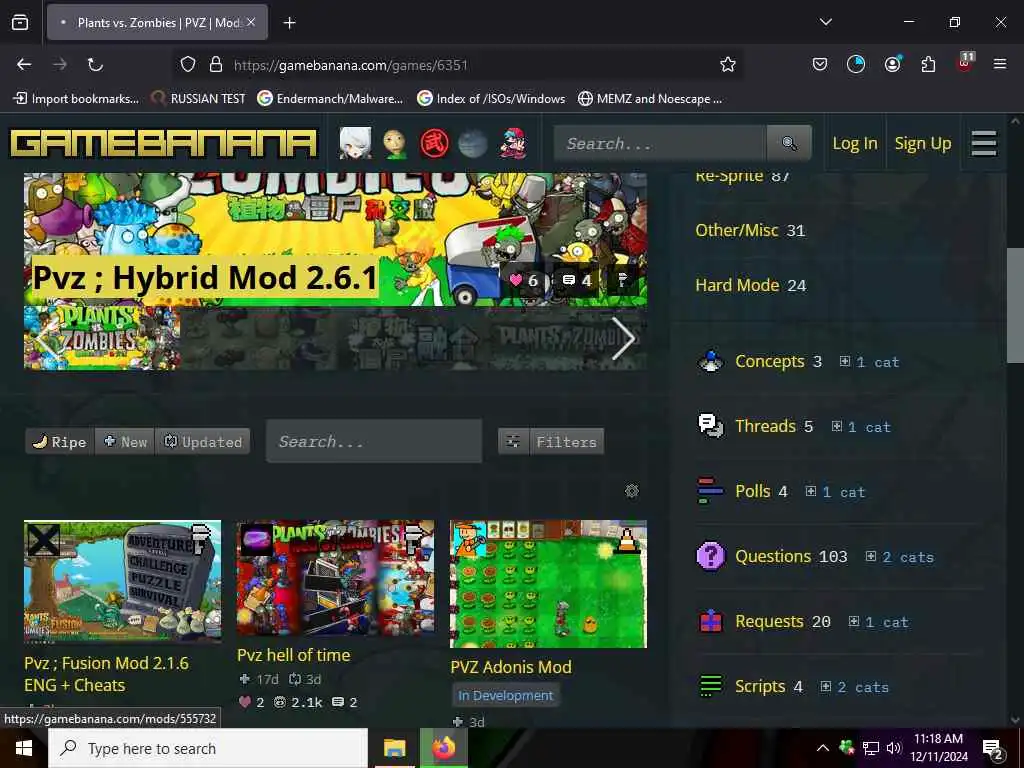Open the GameBanana main hamburger menu
Screen dimensions: 1024x768
click(x=984, y=144)
